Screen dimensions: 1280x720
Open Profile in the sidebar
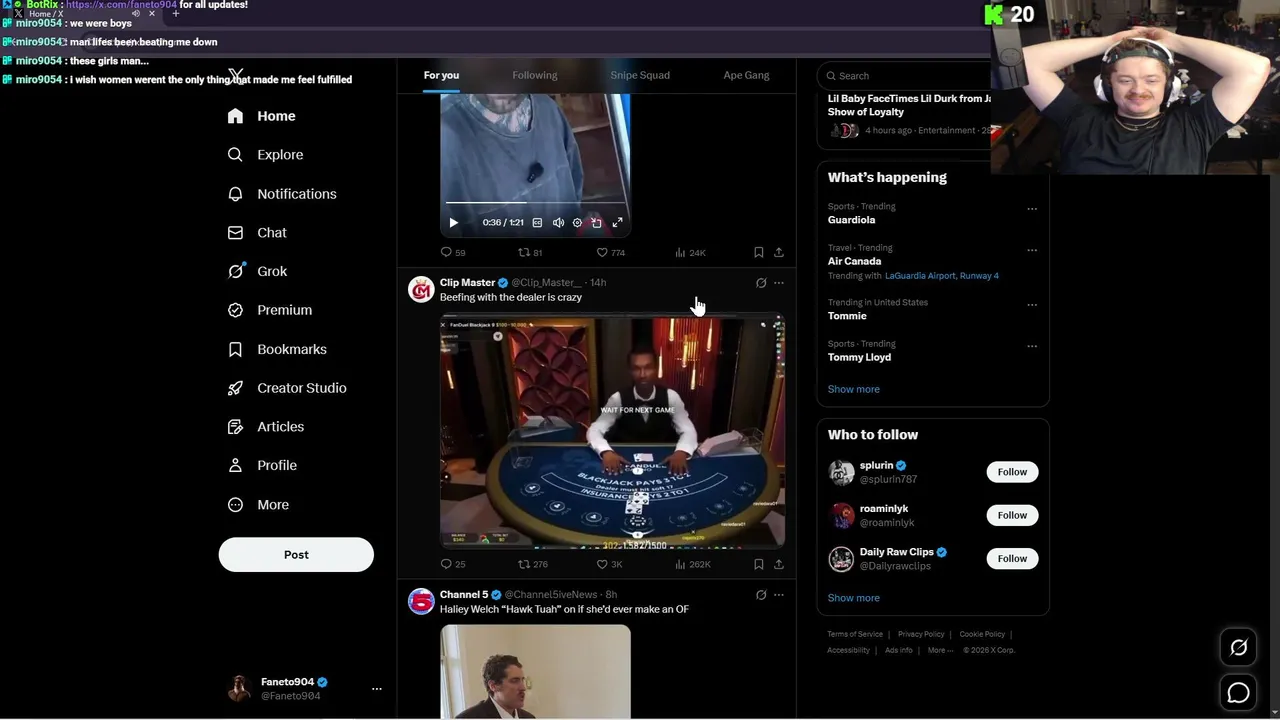[x=261, y=465]
